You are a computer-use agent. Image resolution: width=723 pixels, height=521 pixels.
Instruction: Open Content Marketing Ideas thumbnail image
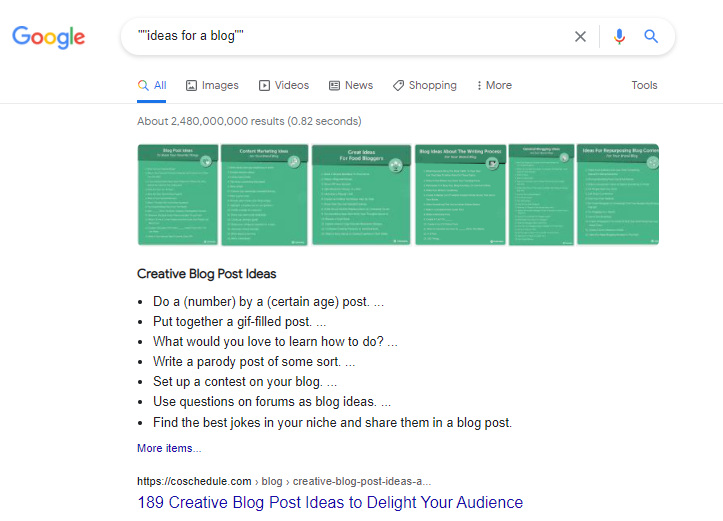pos(262,194)
